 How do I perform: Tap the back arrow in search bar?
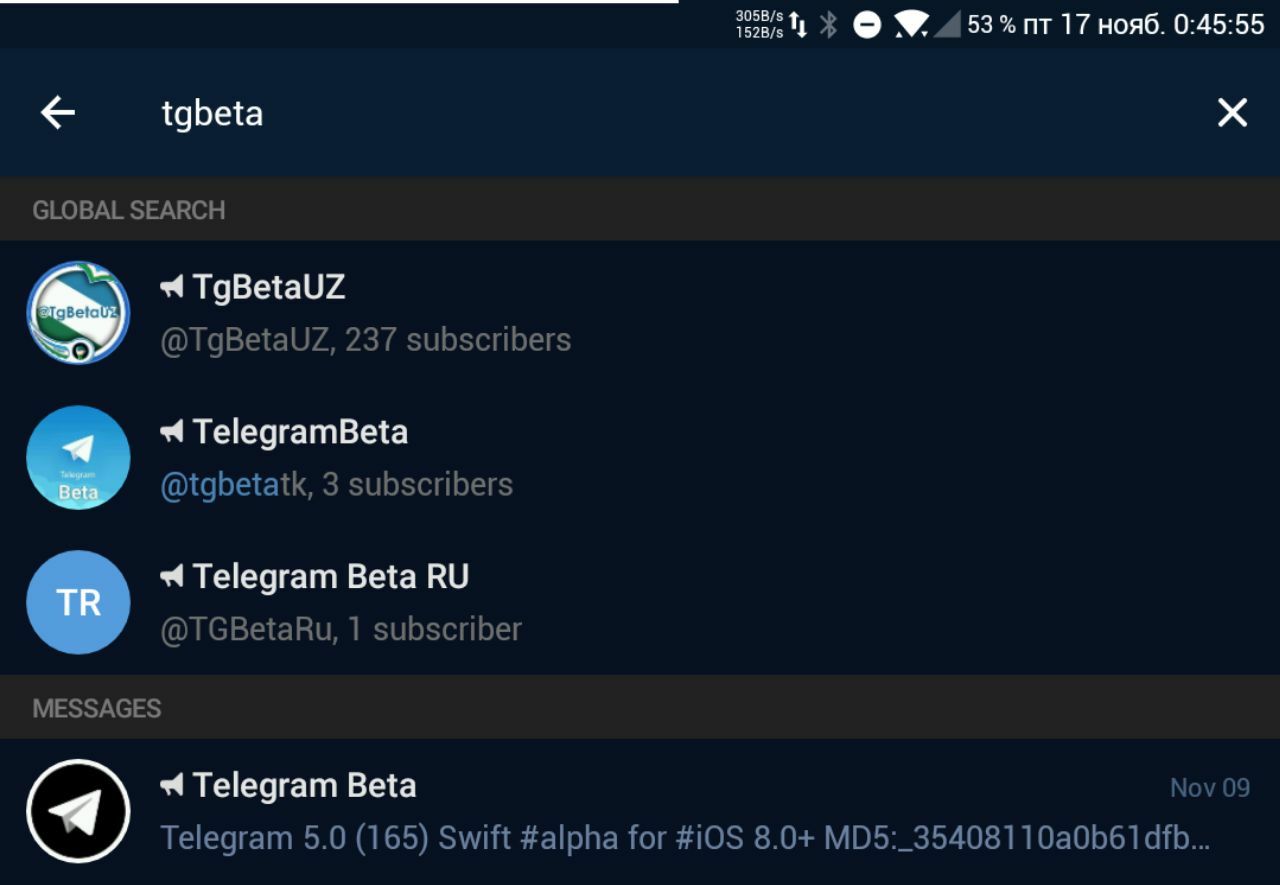point(58,113)
